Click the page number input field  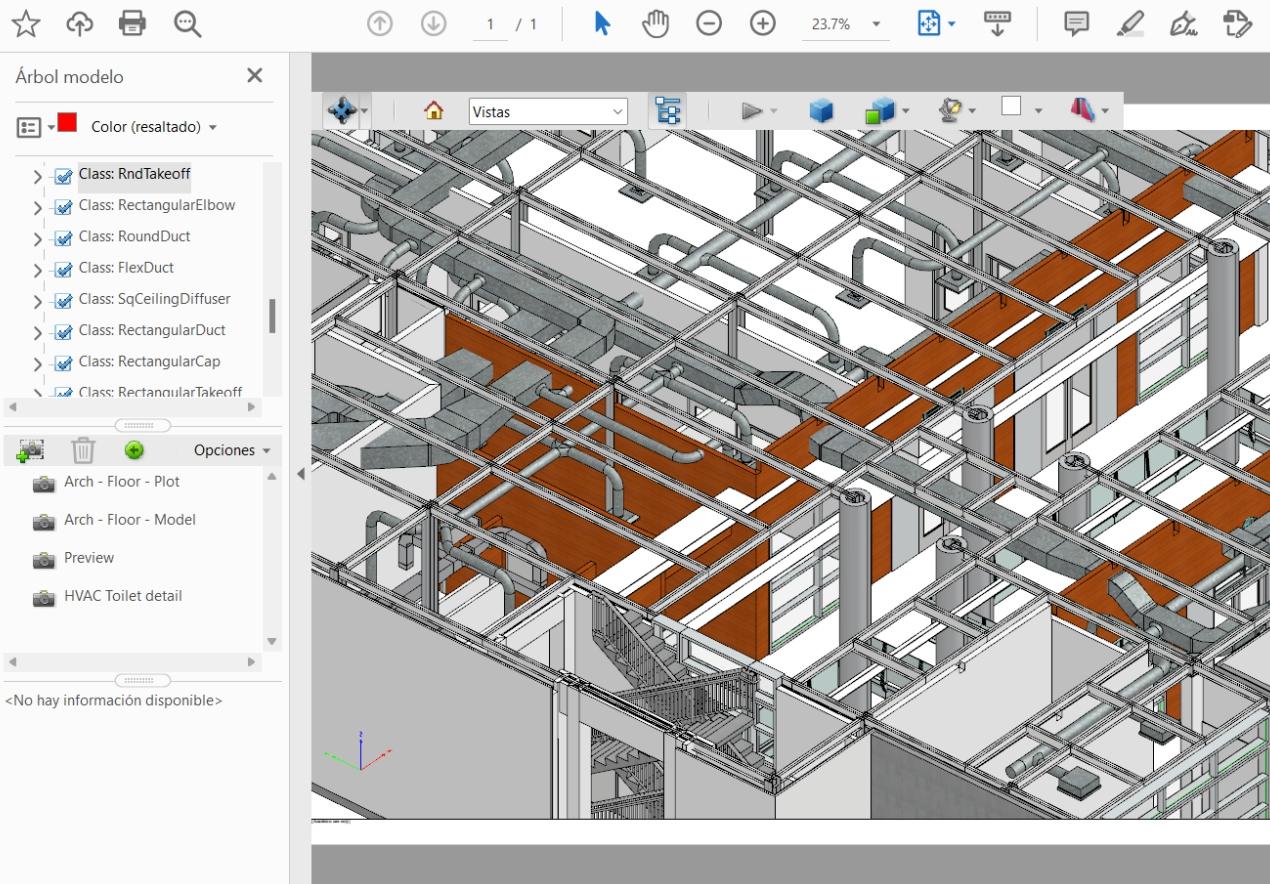coord(490,25)
